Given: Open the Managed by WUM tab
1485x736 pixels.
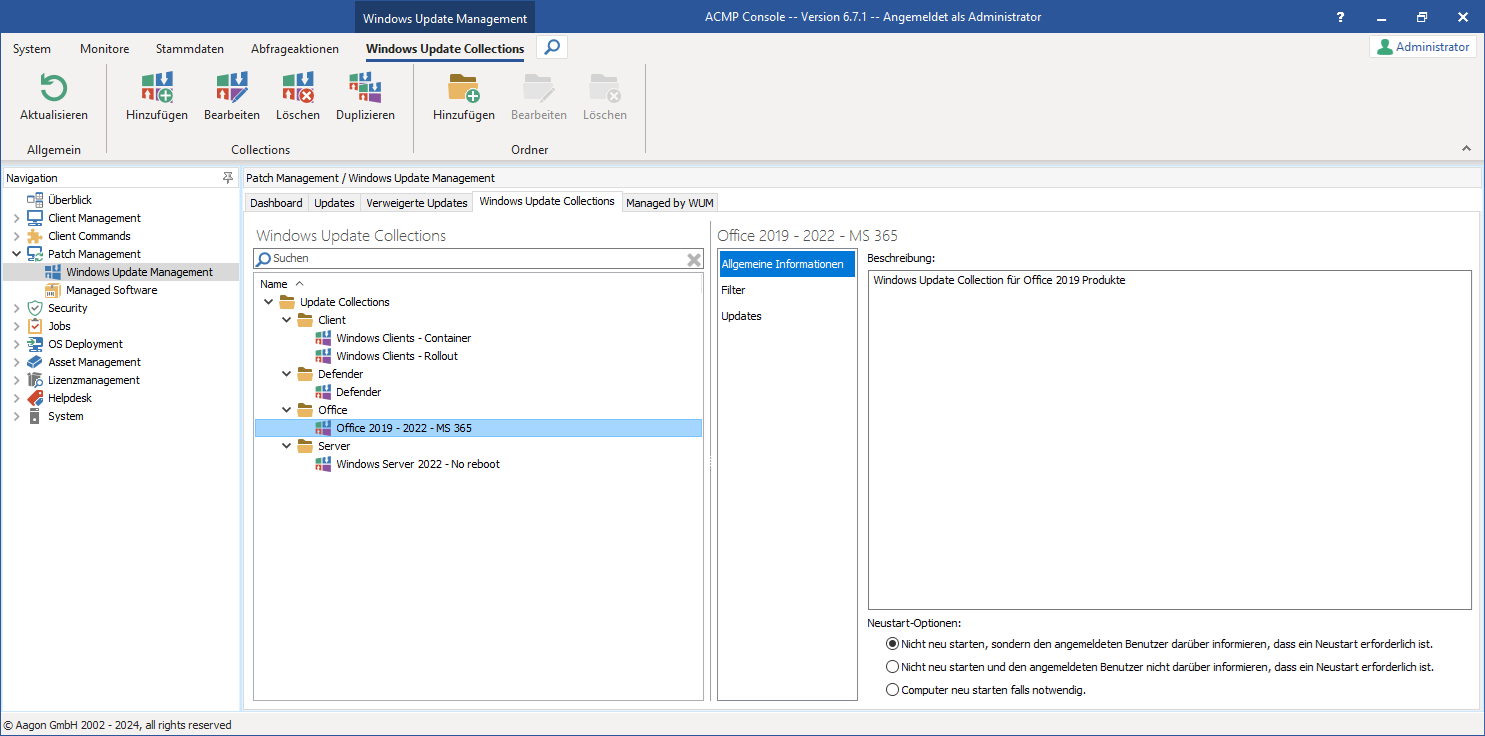Looking at the screenshot, I should click(669, 202).
